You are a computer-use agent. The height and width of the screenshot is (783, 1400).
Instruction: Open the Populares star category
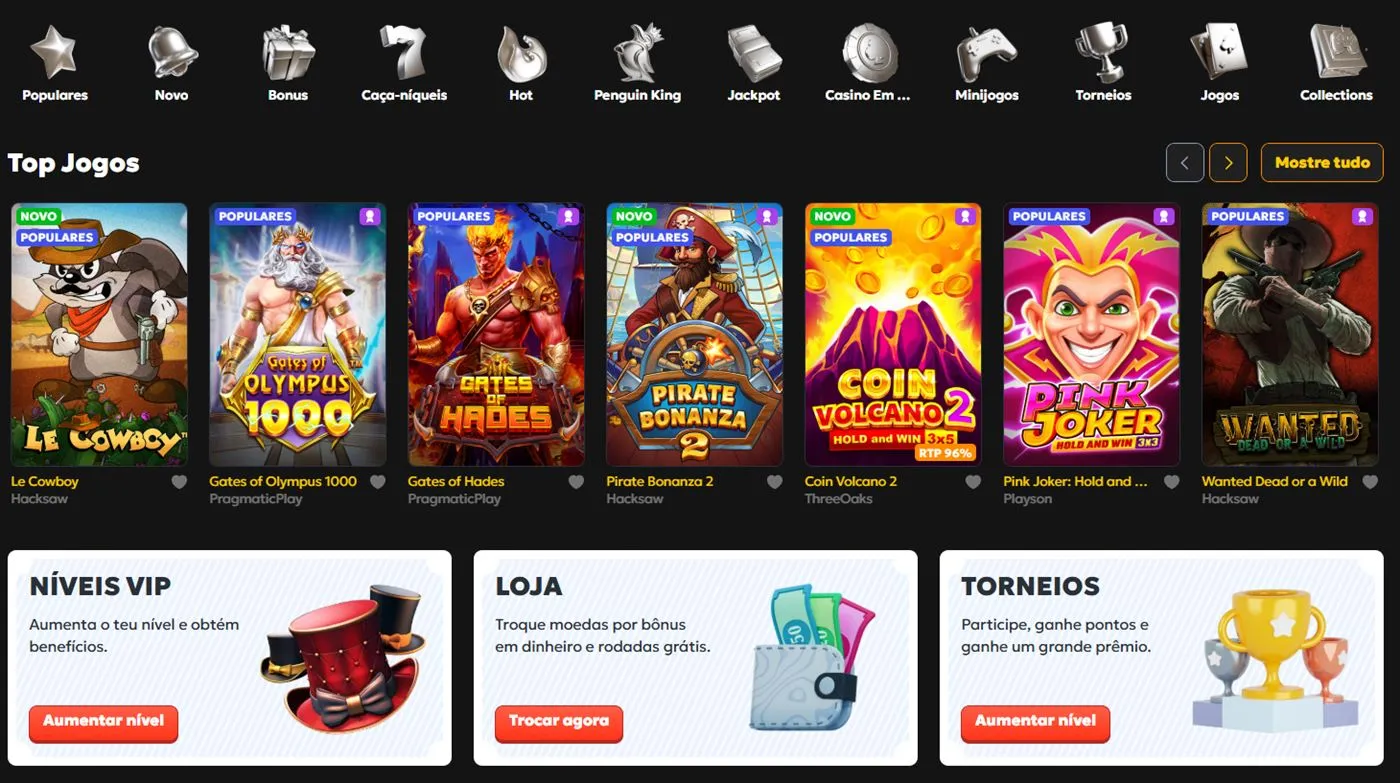click(54, 63)
